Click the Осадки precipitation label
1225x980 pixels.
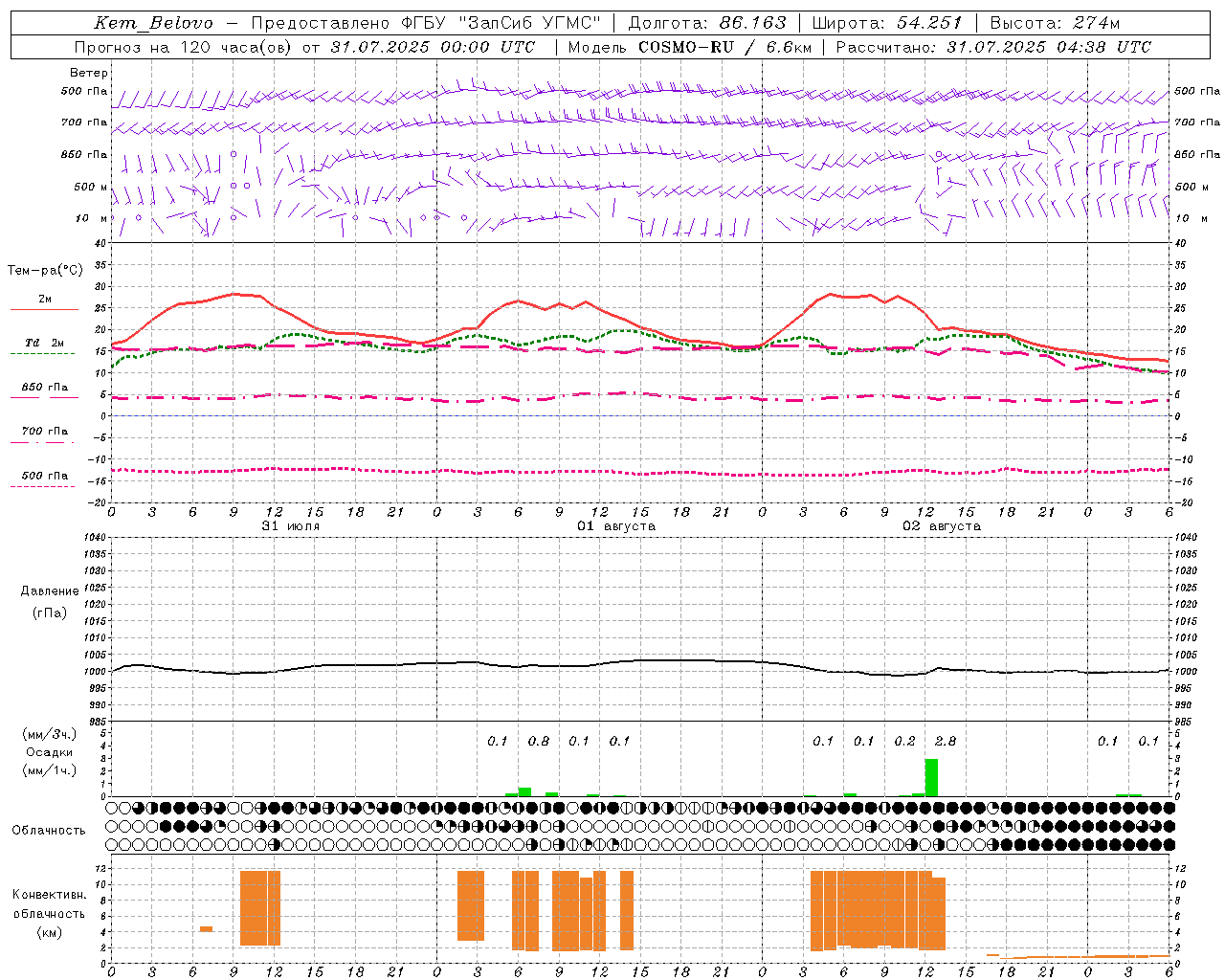pyautogui.click(x=50, y=752)
